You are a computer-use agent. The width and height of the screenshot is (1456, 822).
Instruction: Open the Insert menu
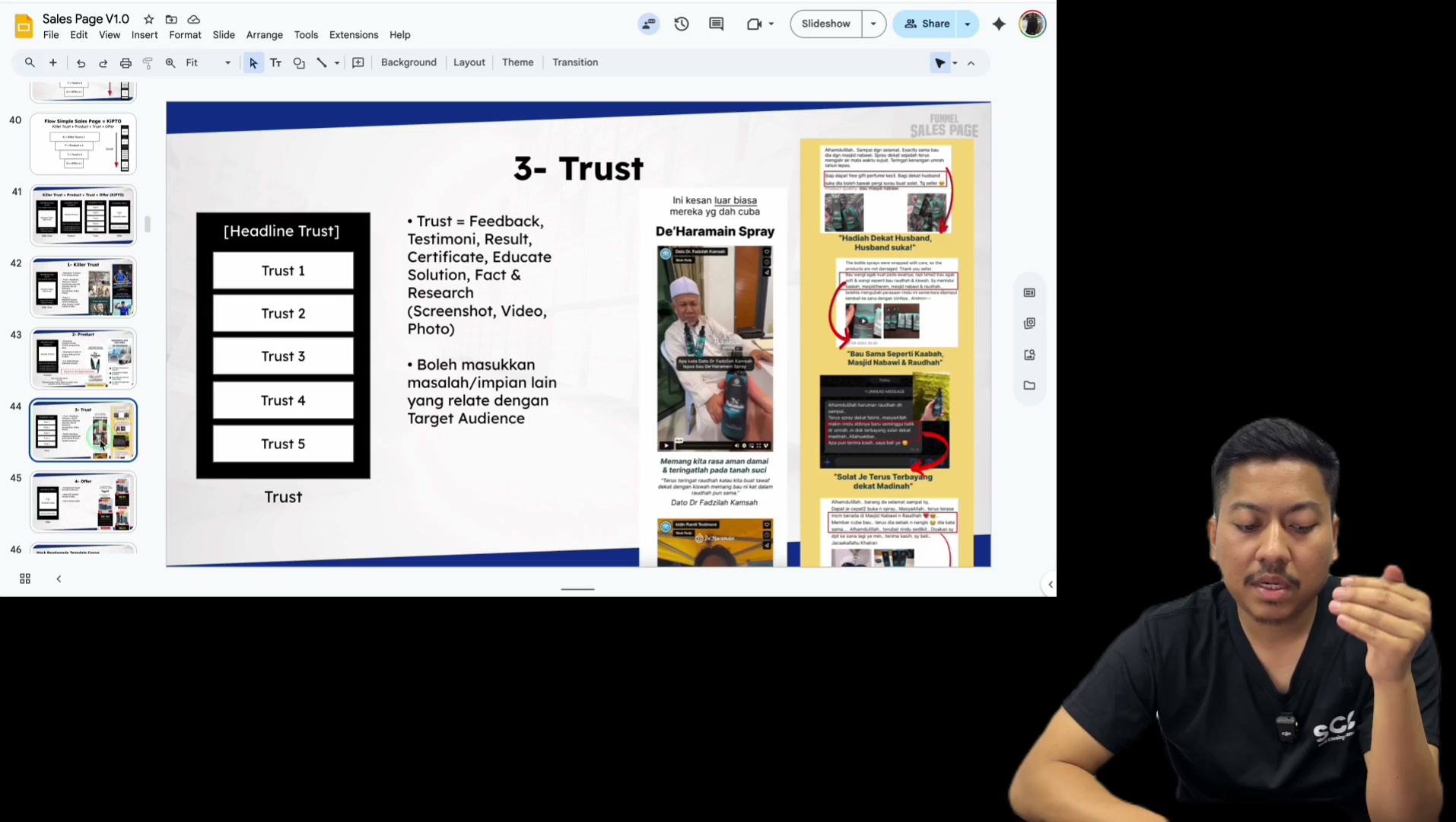145,35
